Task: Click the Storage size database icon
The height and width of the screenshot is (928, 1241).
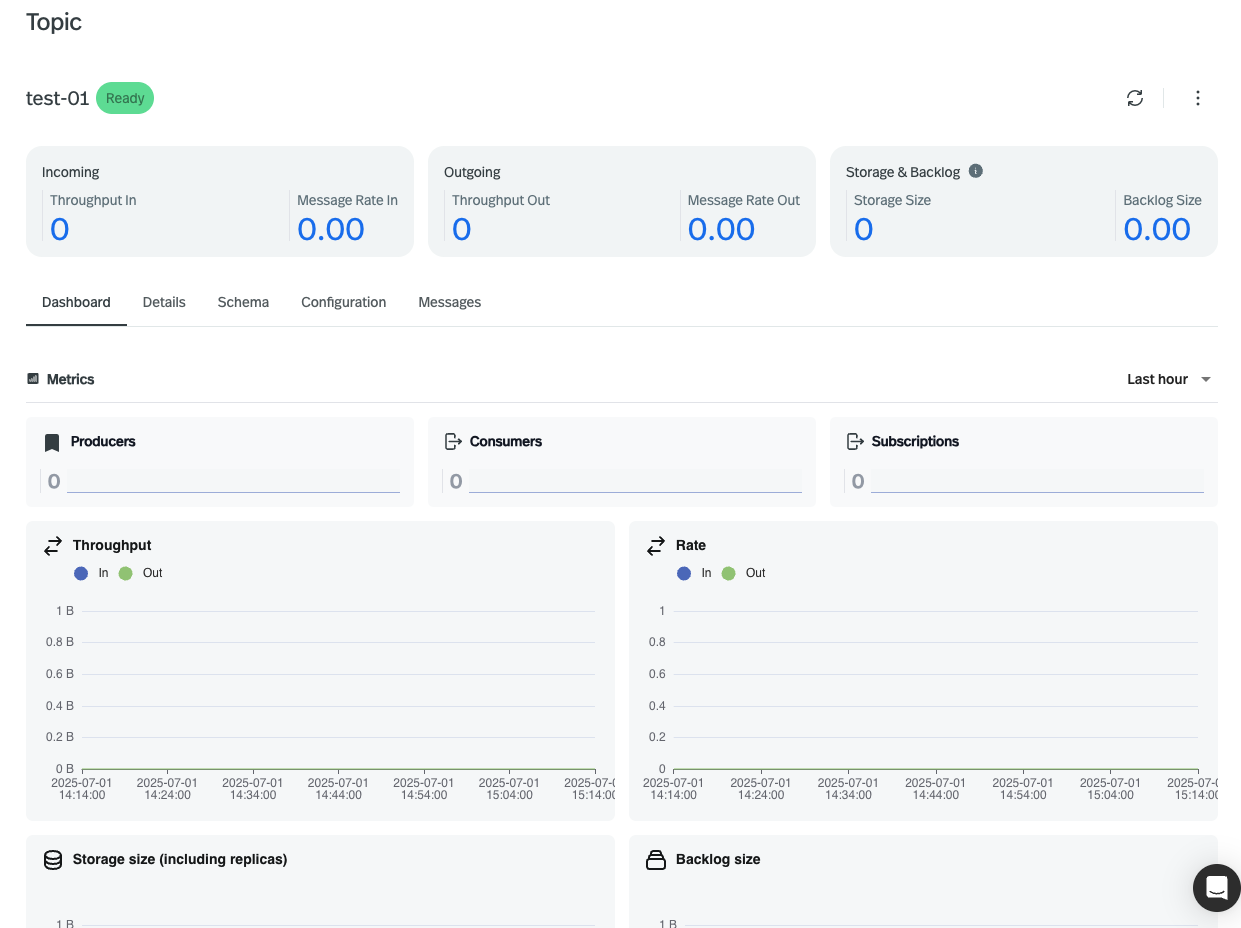Action: click(53, 859)
